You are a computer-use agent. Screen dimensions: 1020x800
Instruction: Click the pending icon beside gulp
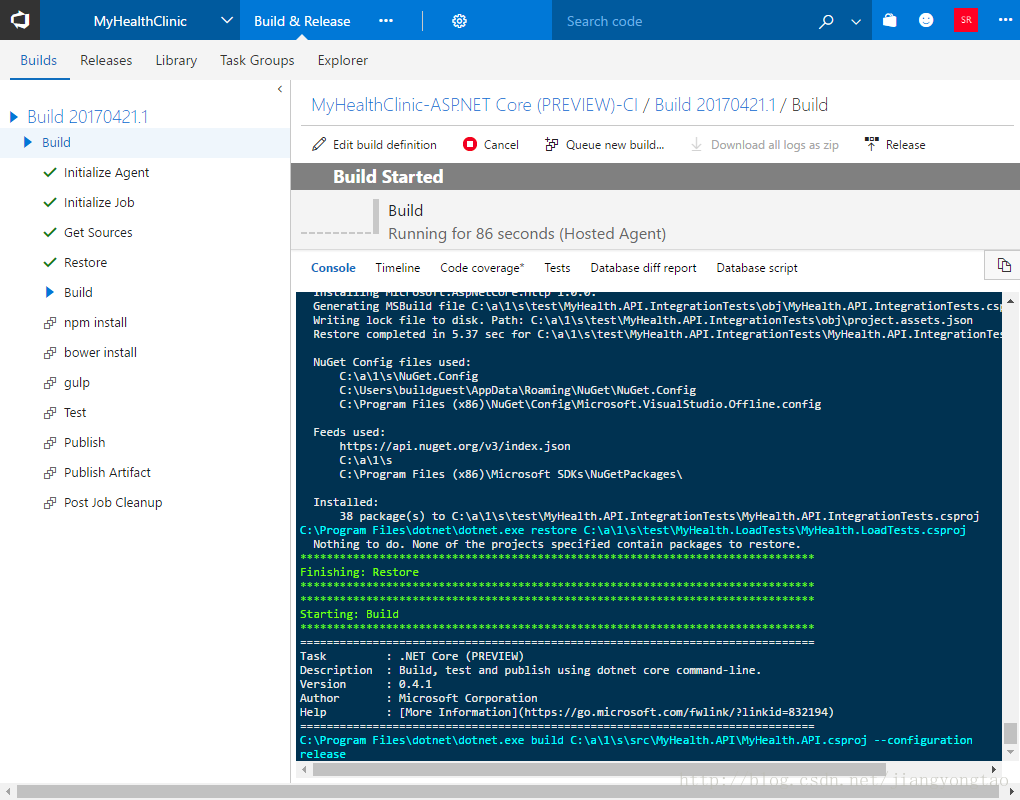49,382
